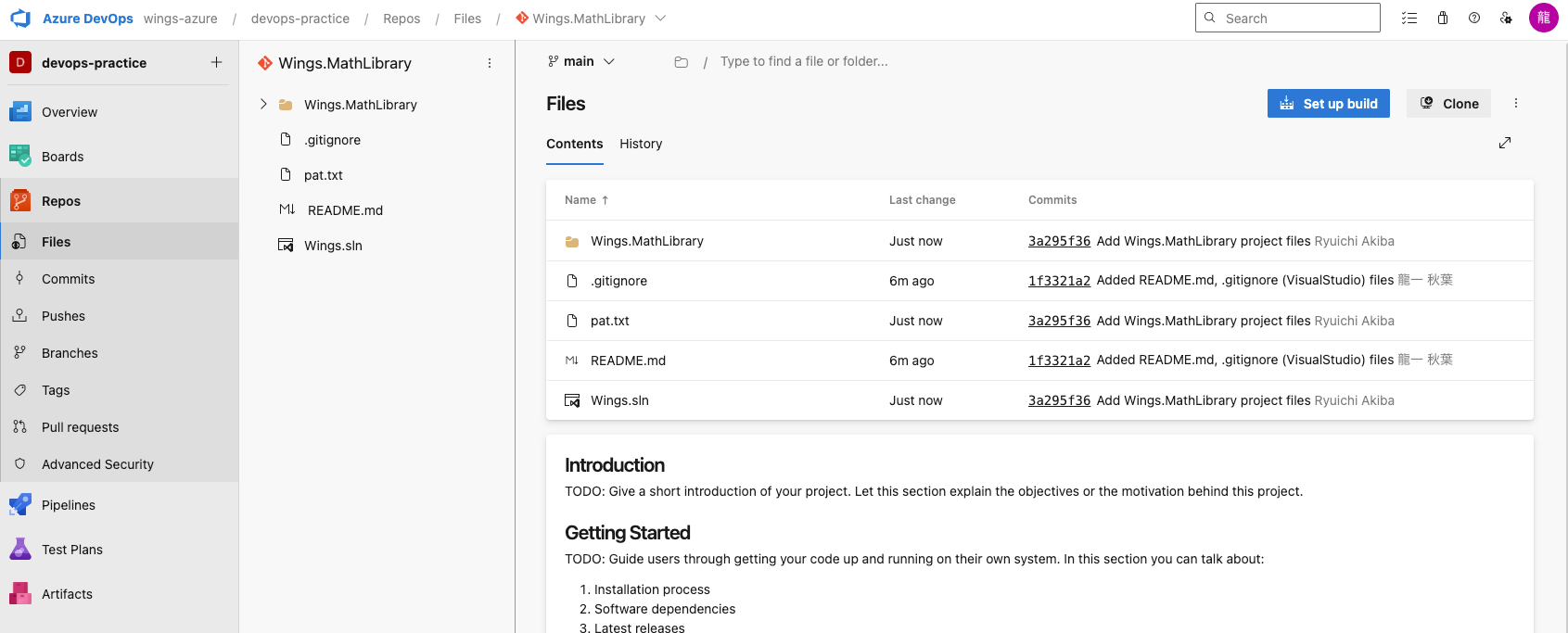The width and height of the screenshot is (1568, 633).
Task: Open the more actions menu next to Clone
Action: [x=1516, y=104]
